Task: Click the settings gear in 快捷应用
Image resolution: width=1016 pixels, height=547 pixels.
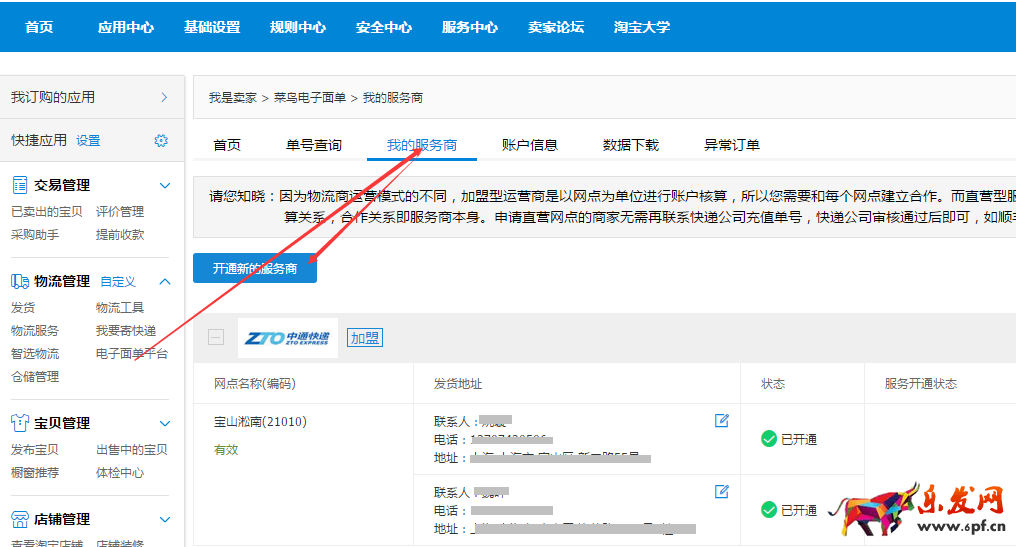Action: click(161, 141)
